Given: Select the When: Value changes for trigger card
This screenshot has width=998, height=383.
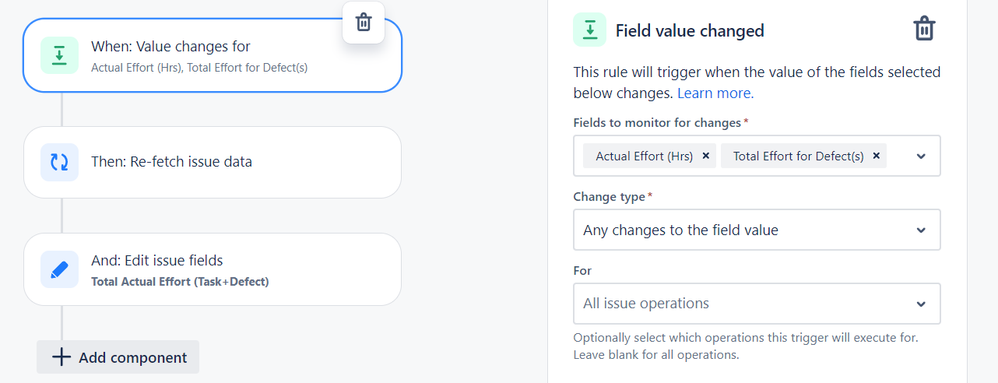Looking at the screenshot, I should point(213,55).
